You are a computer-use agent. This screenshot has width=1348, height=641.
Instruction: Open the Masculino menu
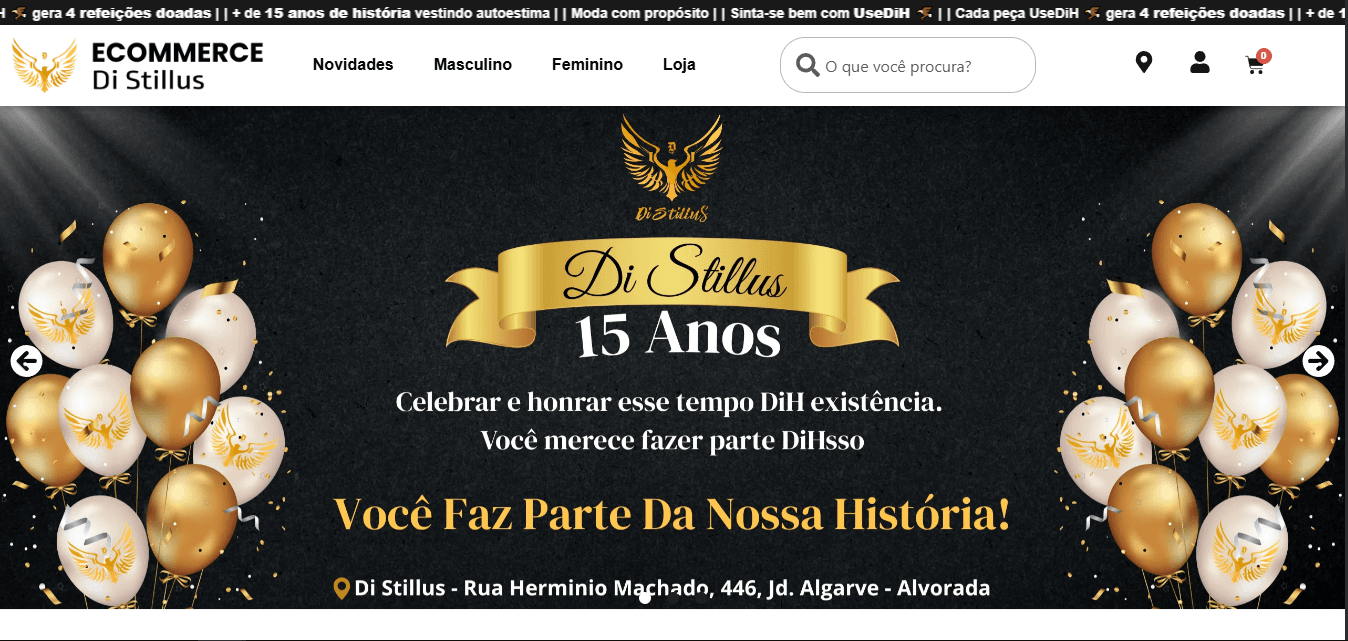tap(473, 65)
